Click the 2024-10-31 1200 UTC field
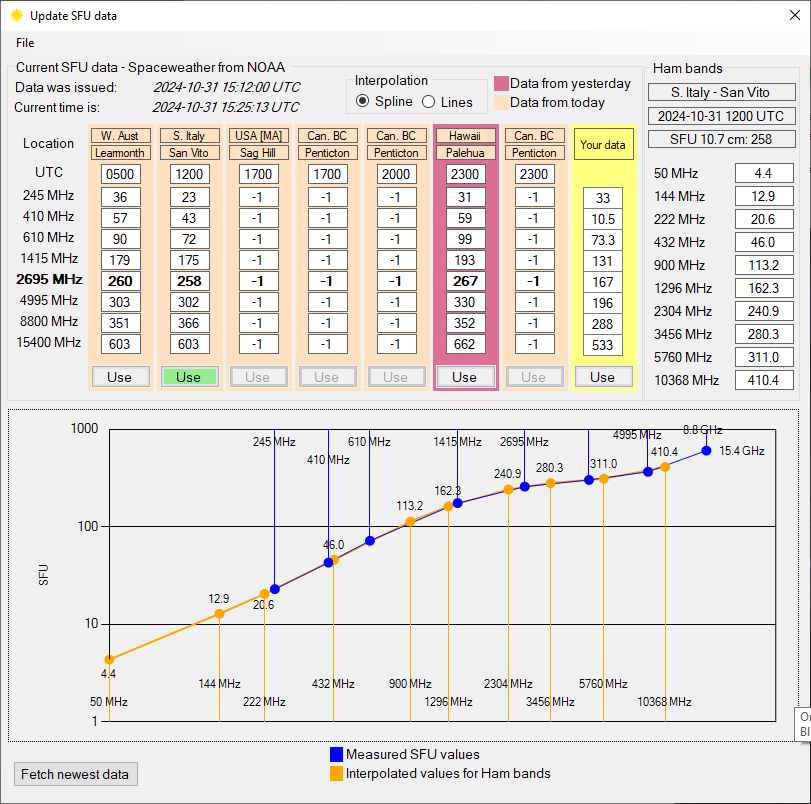The width and height of the screenshot is (811, 804). 722,116
